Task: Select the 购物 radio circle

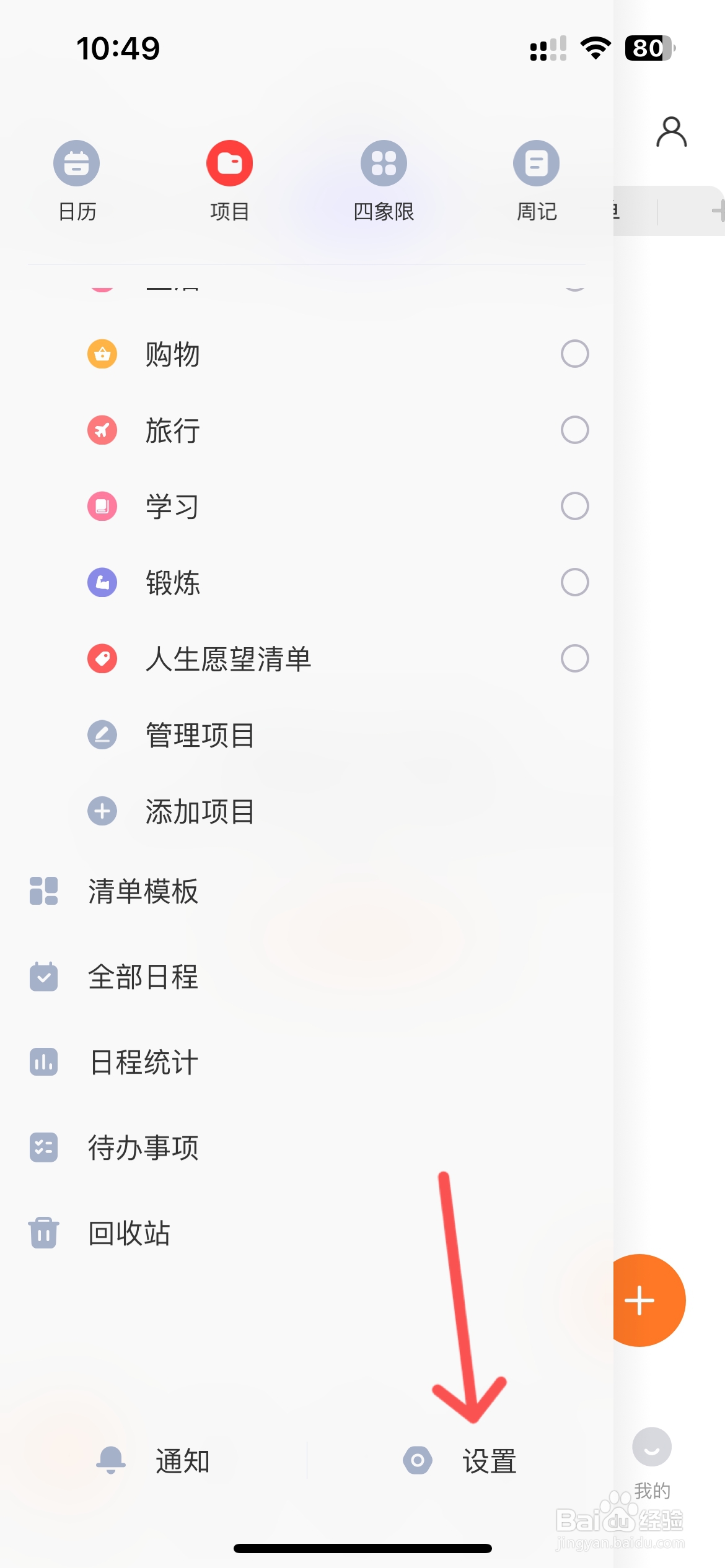Action: click(574, 354)
